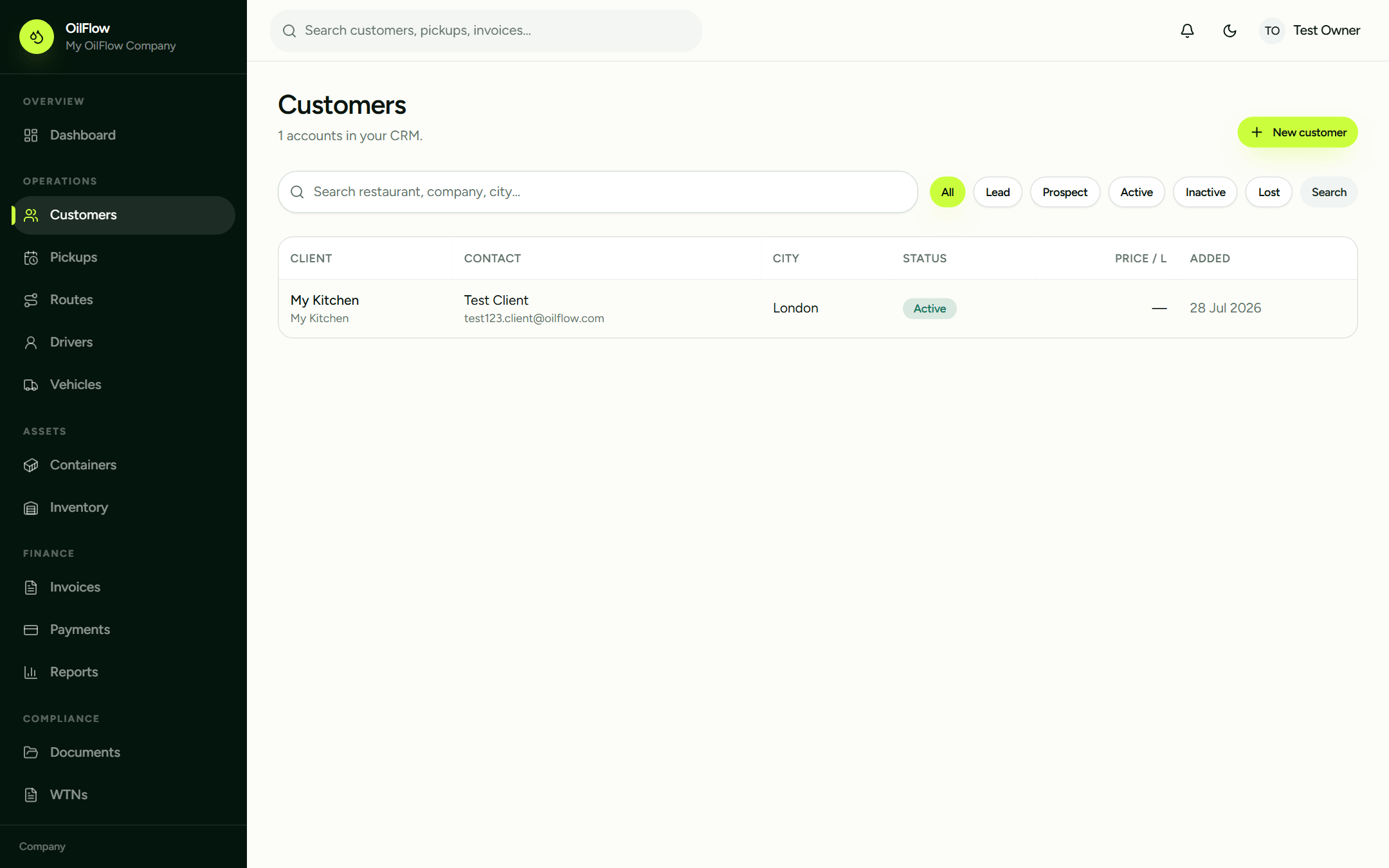Click the CITY column header
Viewport: 1389px width, 868px height.
click(786, 258)
